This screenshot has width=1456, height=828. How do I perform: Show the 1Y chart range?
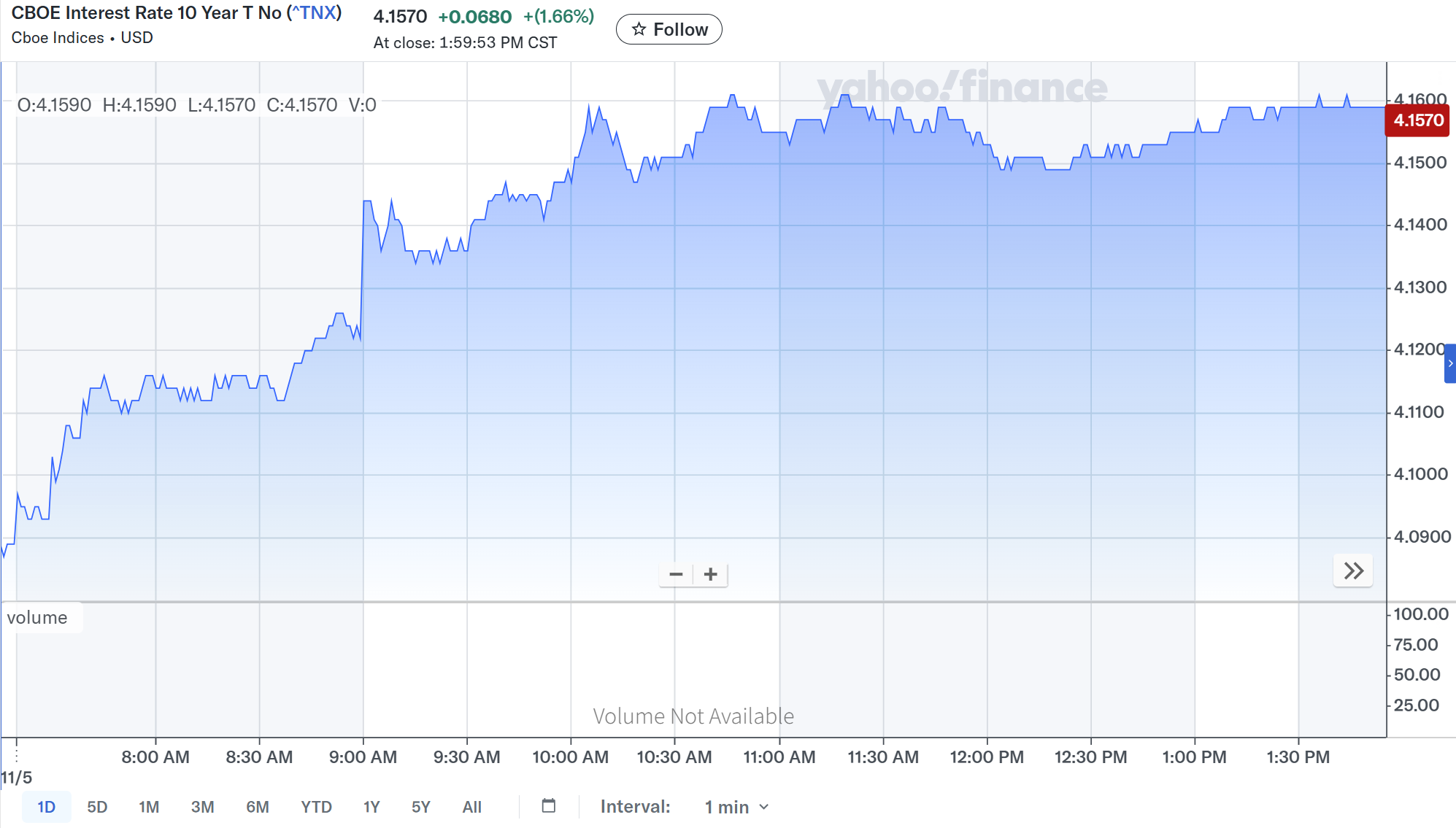pyautogui.click(x=371, y=807)
